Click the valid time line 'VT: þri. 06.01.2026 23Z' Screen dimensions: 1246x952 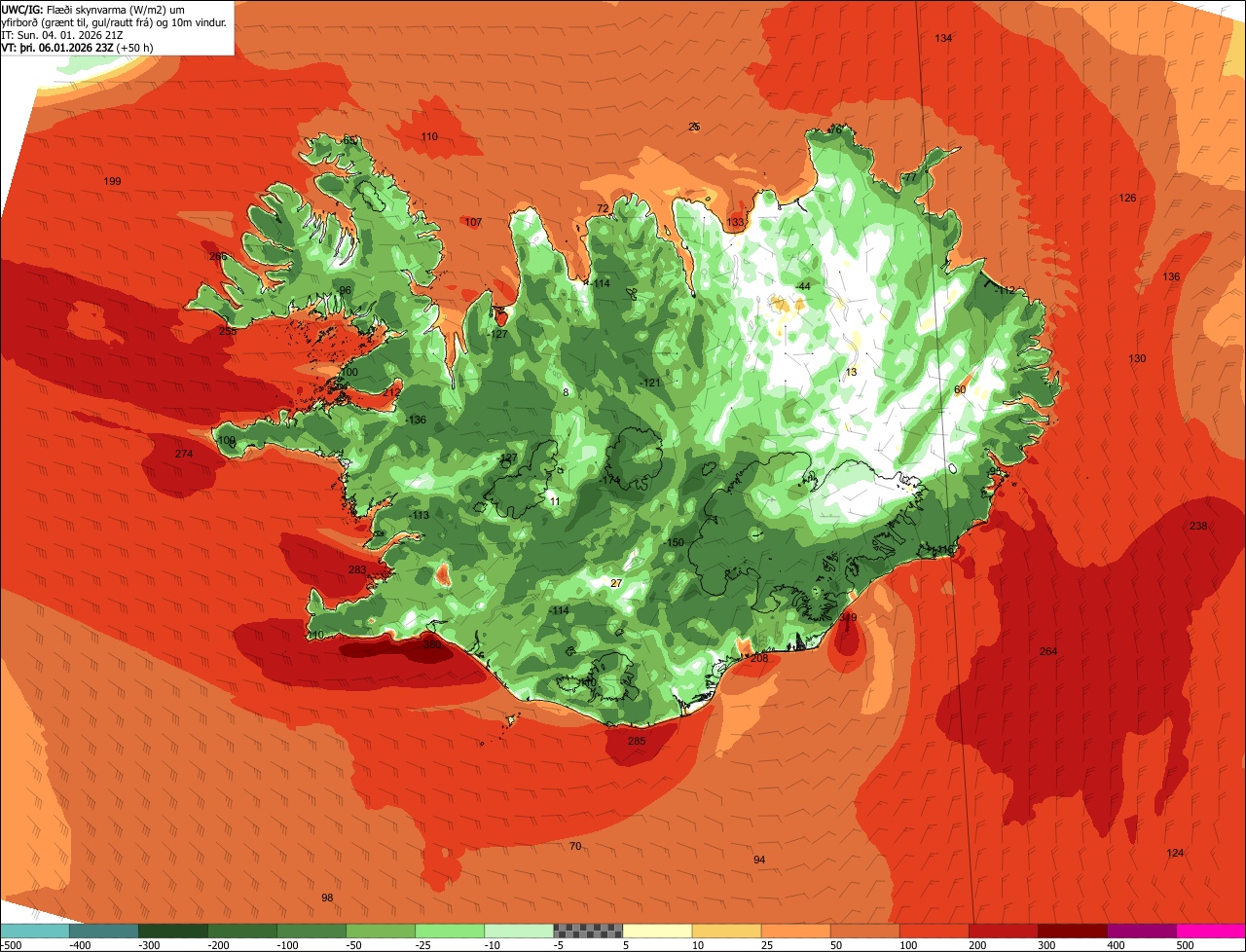[x=57, y=47]
